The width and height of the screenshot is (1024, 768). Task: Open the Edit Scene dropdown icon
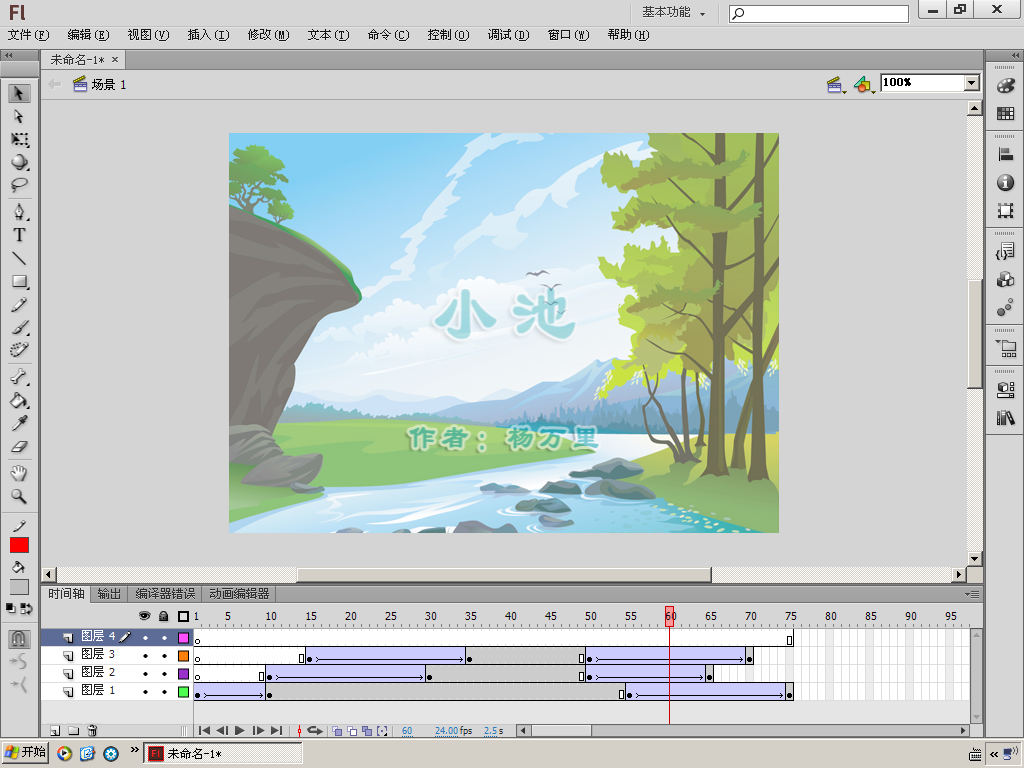[836, 84]
